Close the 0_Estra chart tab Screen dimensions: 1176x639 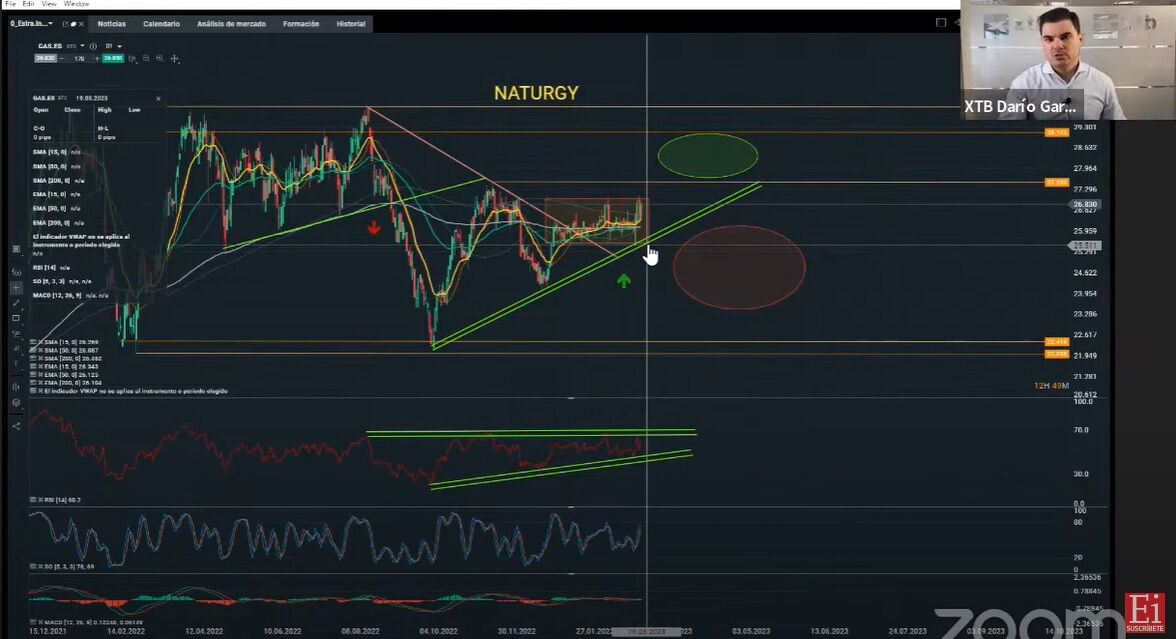[81, 24]
